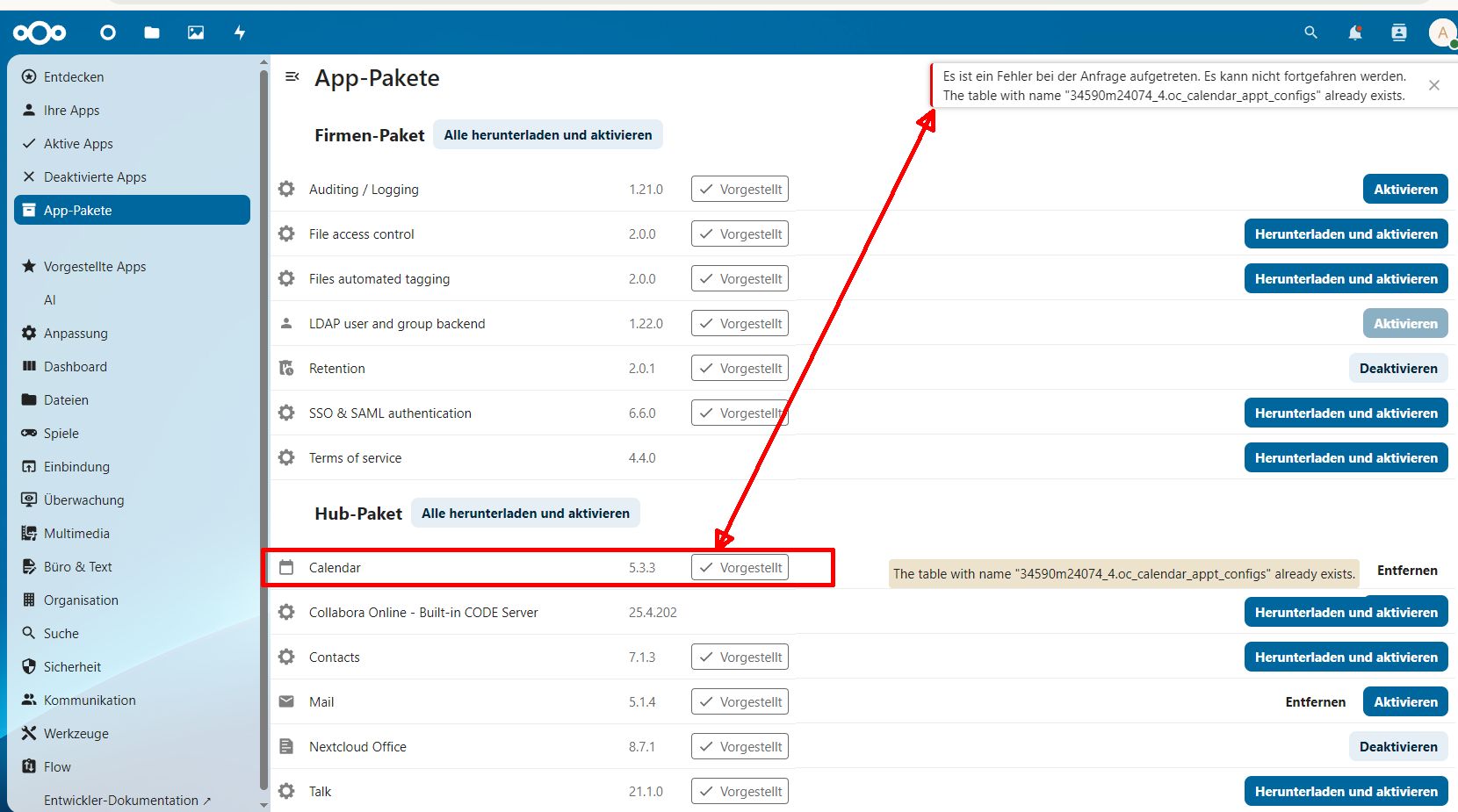Download and activate Collabora Online server
Viewport: 1458px width, 812px height.
pos(1346,612)
